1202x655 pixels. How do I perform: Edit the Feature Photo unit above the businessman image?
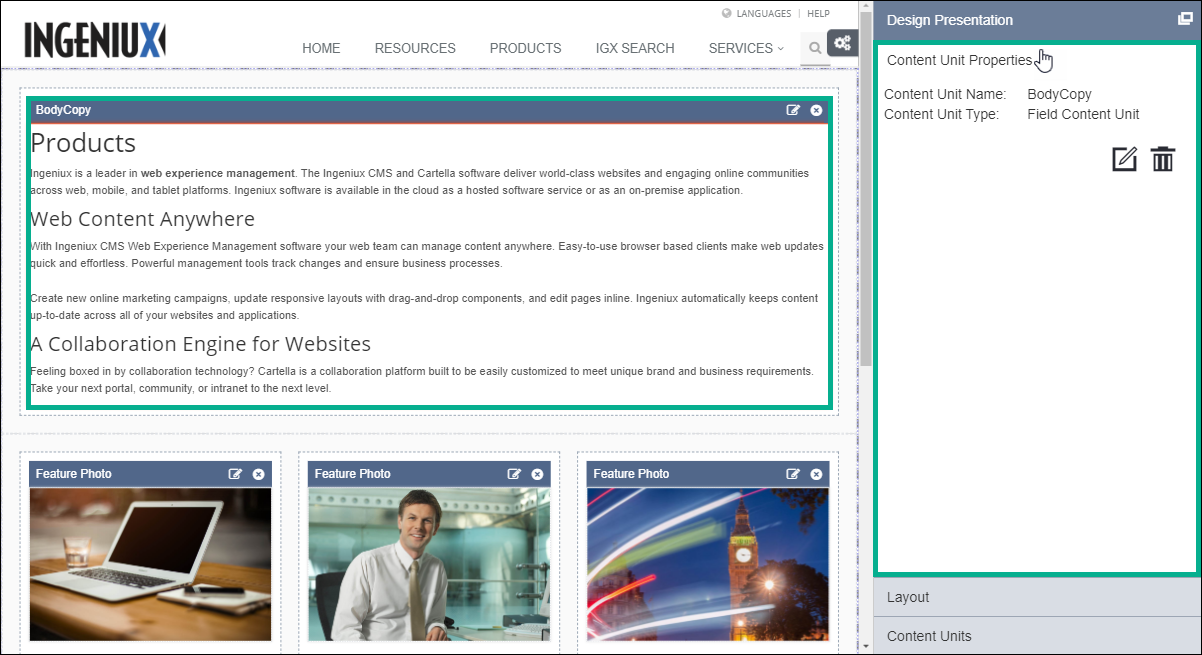[515, 474]
